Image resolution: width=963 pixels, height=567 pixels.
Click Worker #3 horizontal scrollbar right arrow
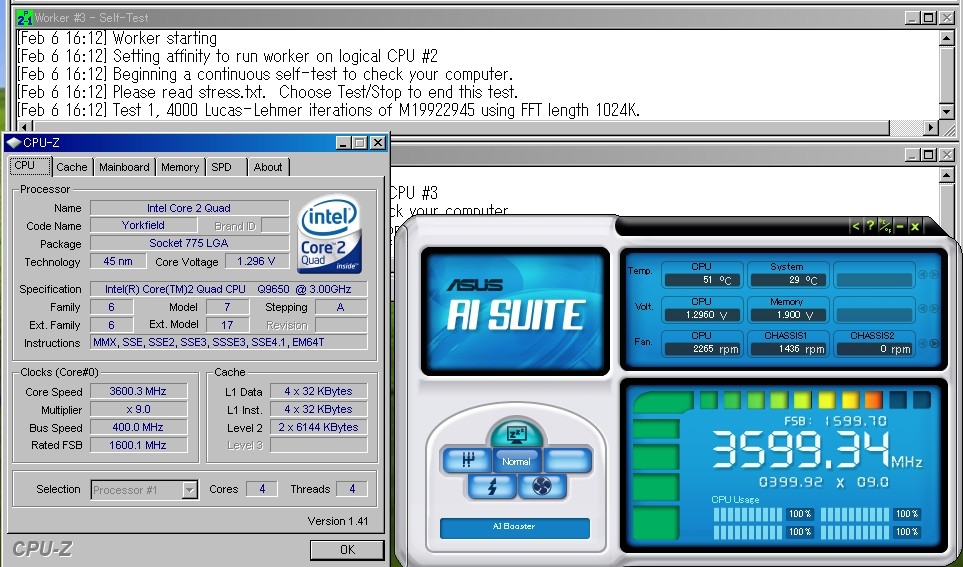click(931, 127)
